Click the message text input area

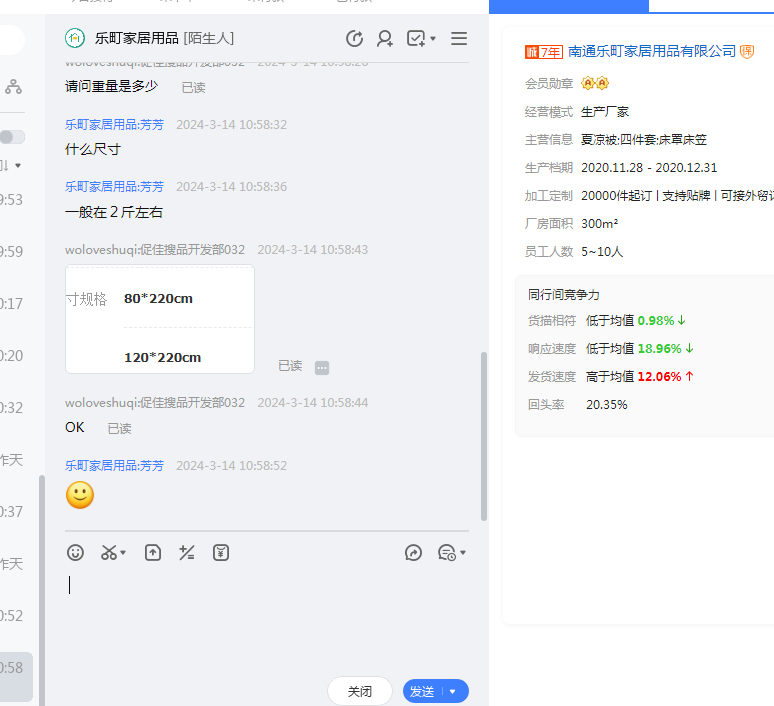point(265,610)
